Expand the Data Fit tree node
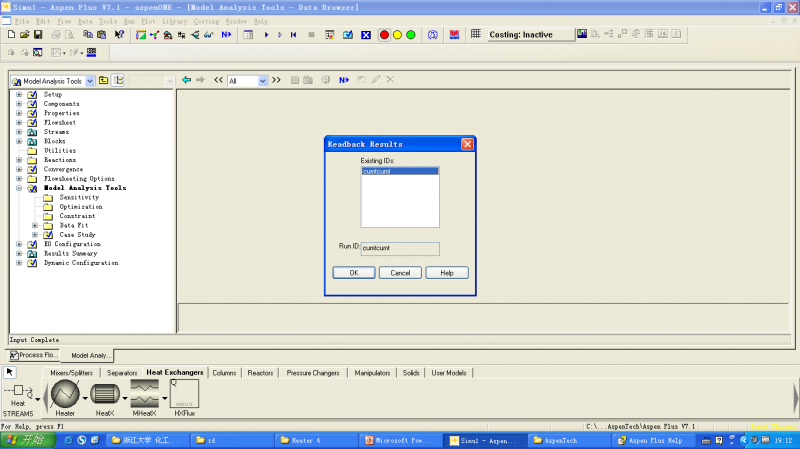The image size is (800, 449). click(35, 225)
